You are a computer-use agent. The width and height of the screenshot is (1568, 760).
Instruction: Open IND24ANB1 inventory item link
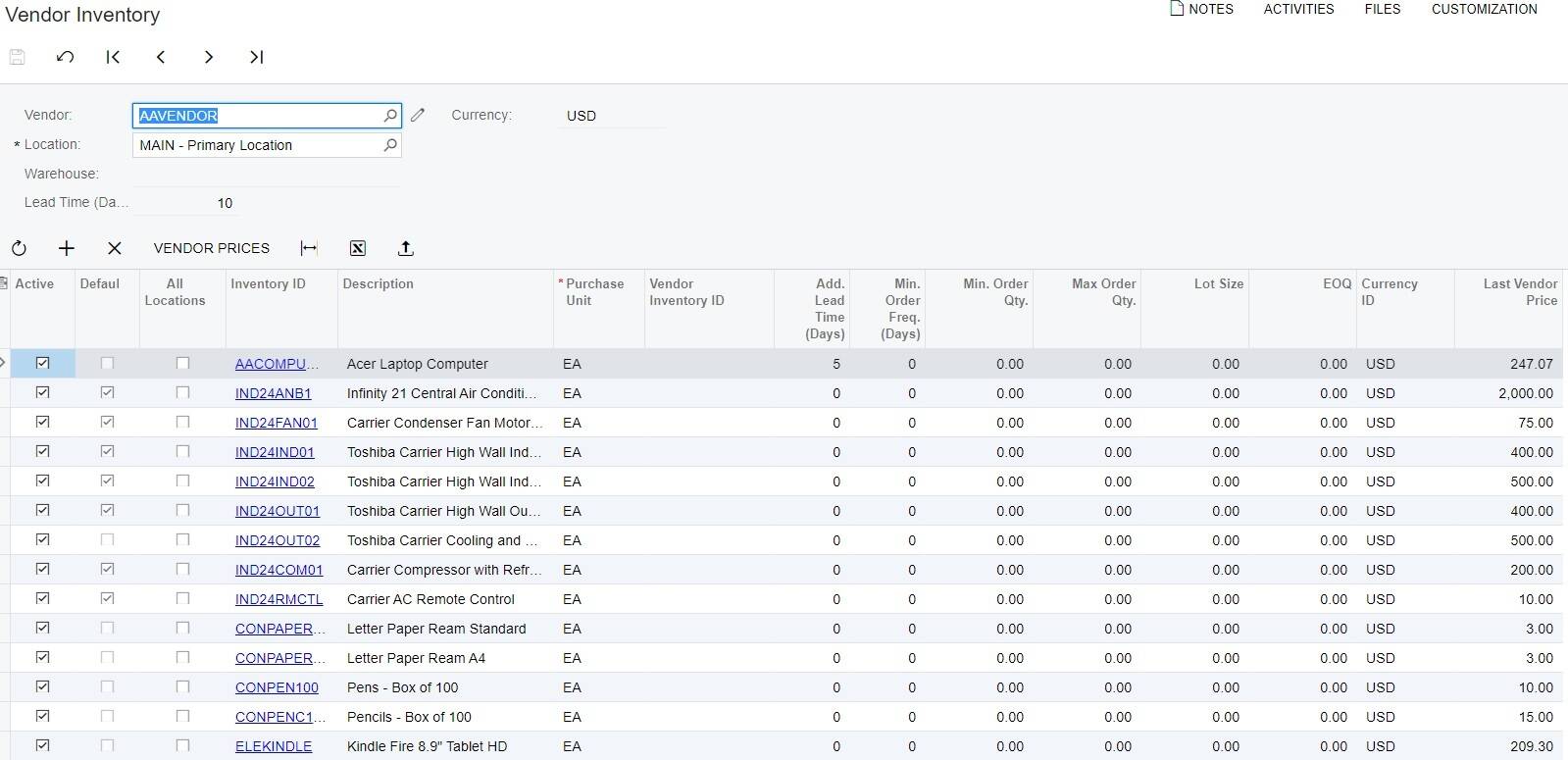pyautogui.click(x=273, y=393)
